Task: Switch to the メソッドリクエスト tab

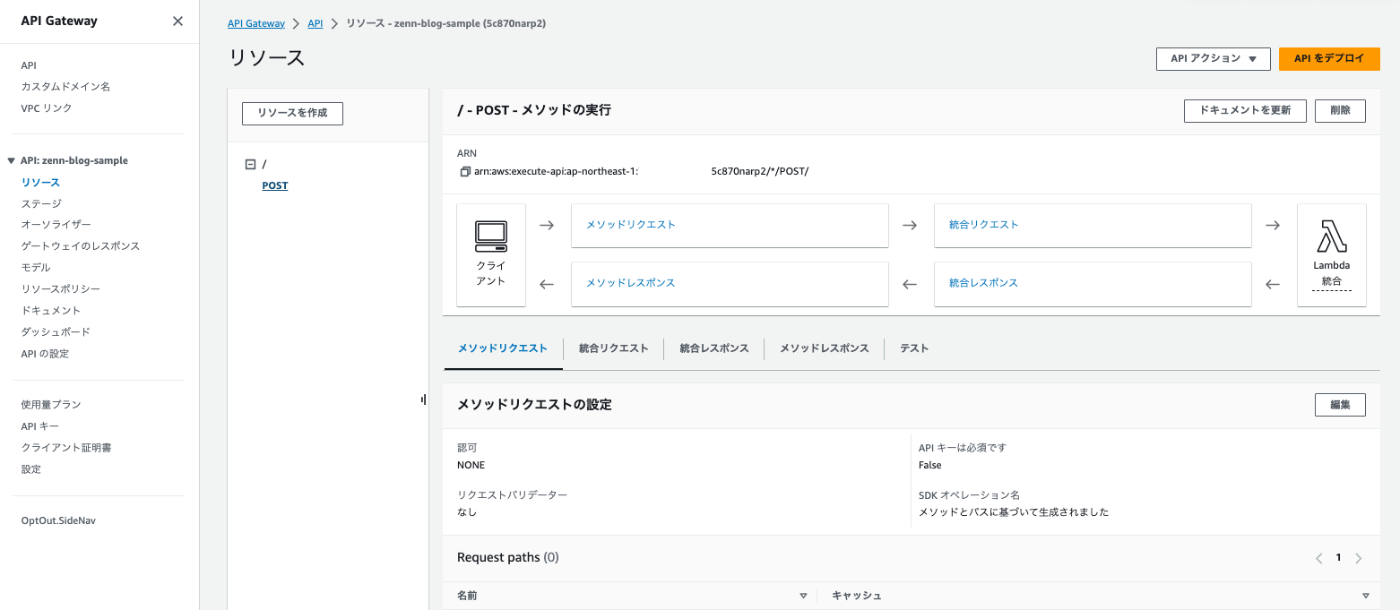Action: pyautogui.click(x=502, y=348)
